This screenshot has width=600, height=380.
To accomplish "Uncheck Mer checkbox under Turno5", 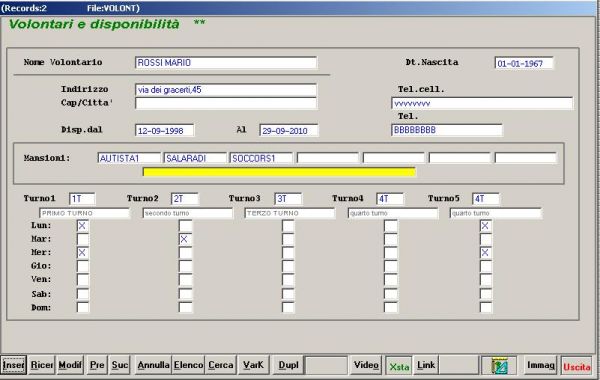I will [x=486, y=253].
